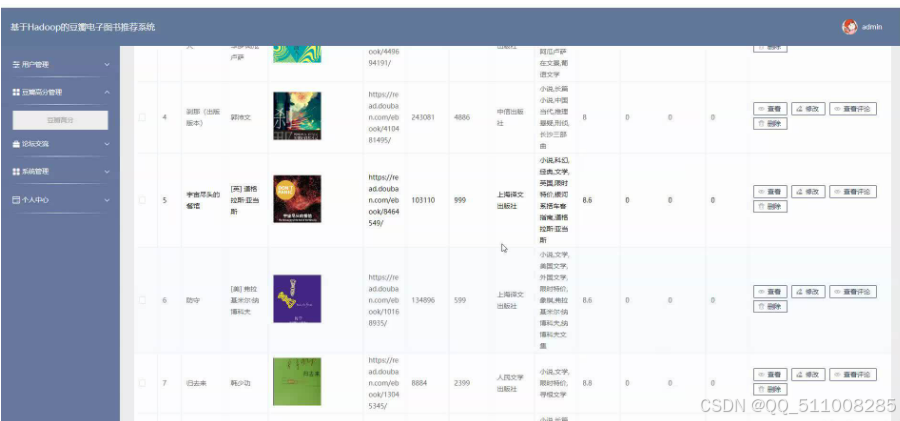Image resolution: width=900 pixels, height=421 pixels.
Task: Open 查看评论 for the 韩少功 book row
Action: [x=853, y=374]
